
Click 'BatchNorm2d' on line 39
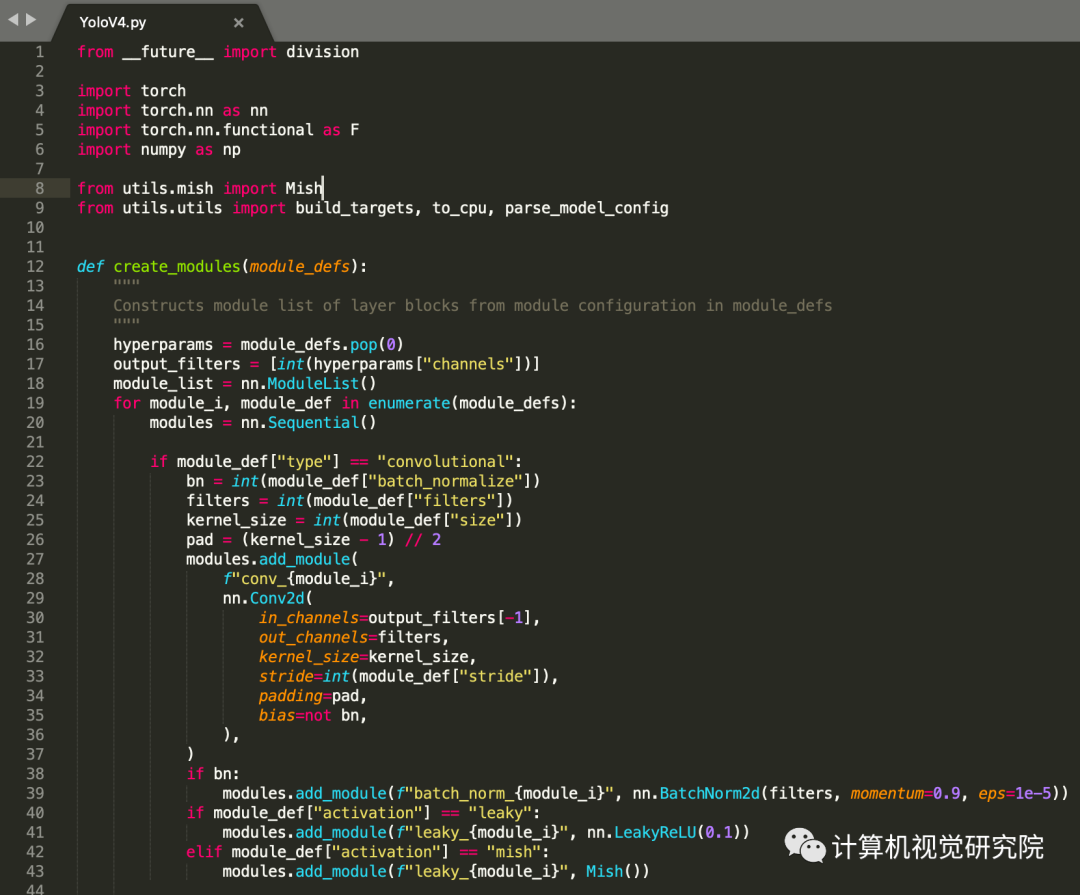click(709, 793)
